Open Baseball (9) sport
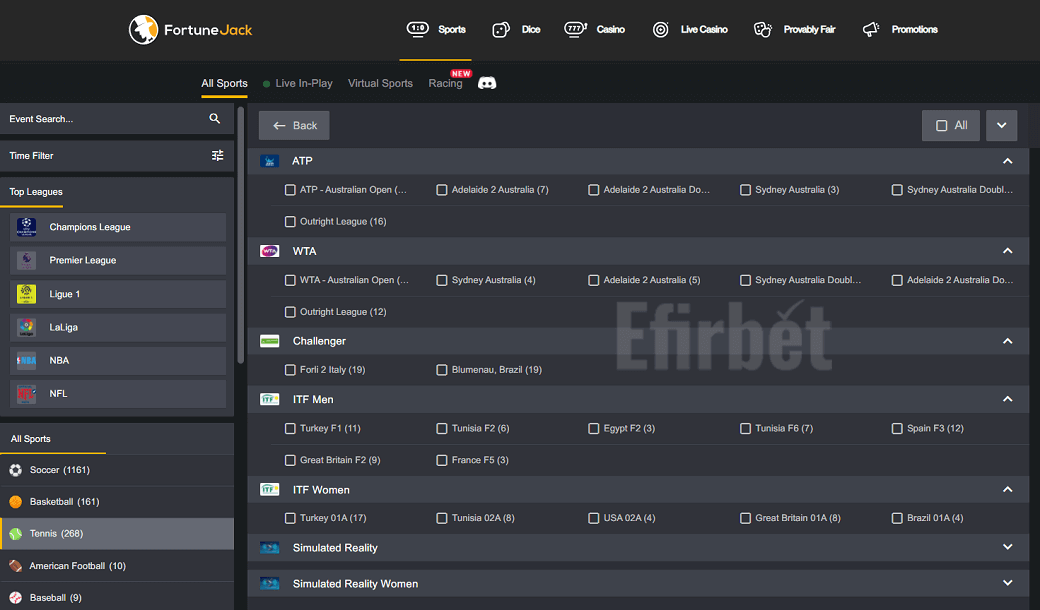The height and width of the screenshot is (610, 1040). [x=117, y=597]
